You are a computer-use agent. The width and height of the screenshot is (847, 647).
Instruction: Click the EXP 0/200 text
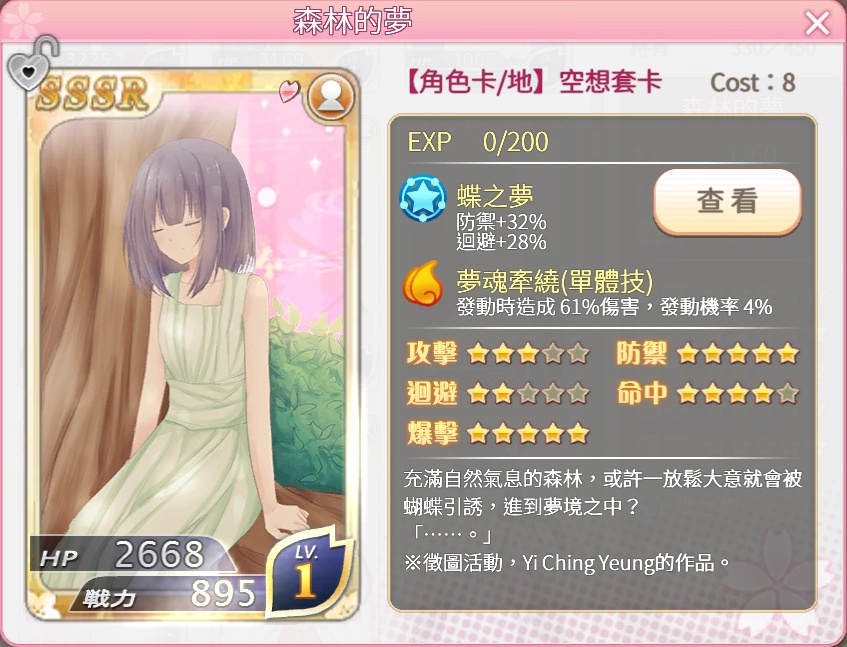(x=478, y=141)
